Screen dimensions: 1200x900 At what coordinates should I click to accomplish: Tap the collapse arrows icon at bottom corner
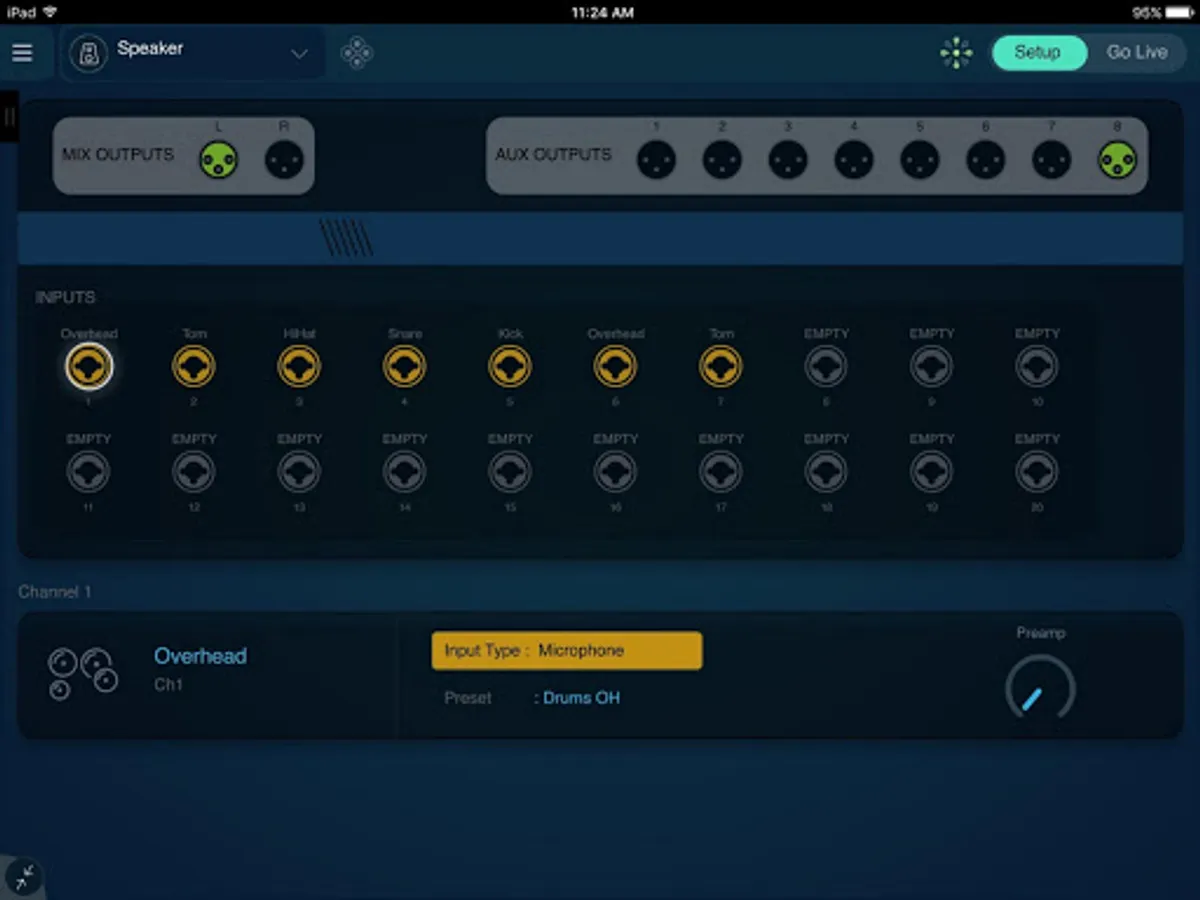tap(24, 877)
